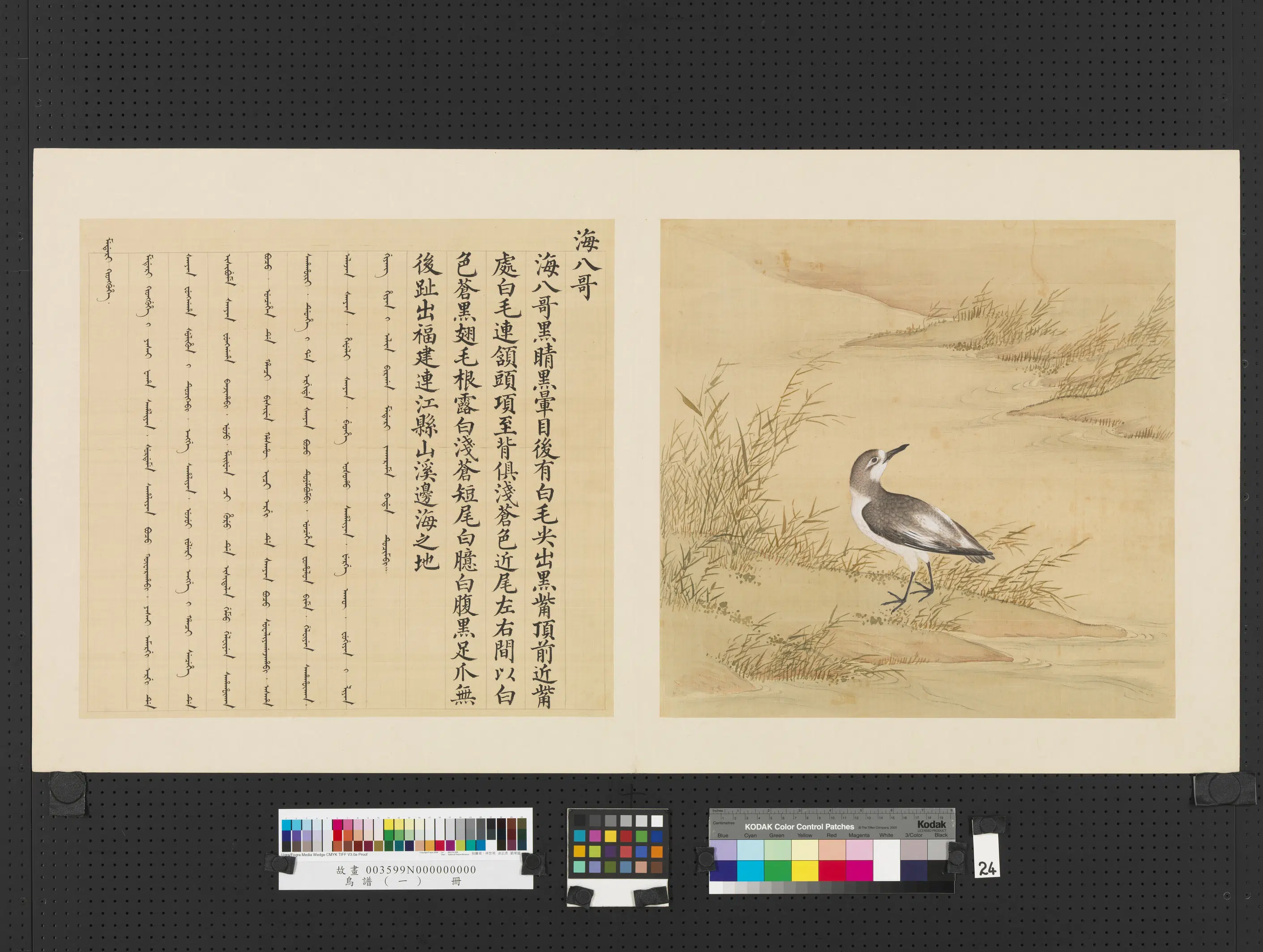The image size is (1263, 952).
Task: Pick the saturated magenta Kodak patch
Action: [860, 871]
